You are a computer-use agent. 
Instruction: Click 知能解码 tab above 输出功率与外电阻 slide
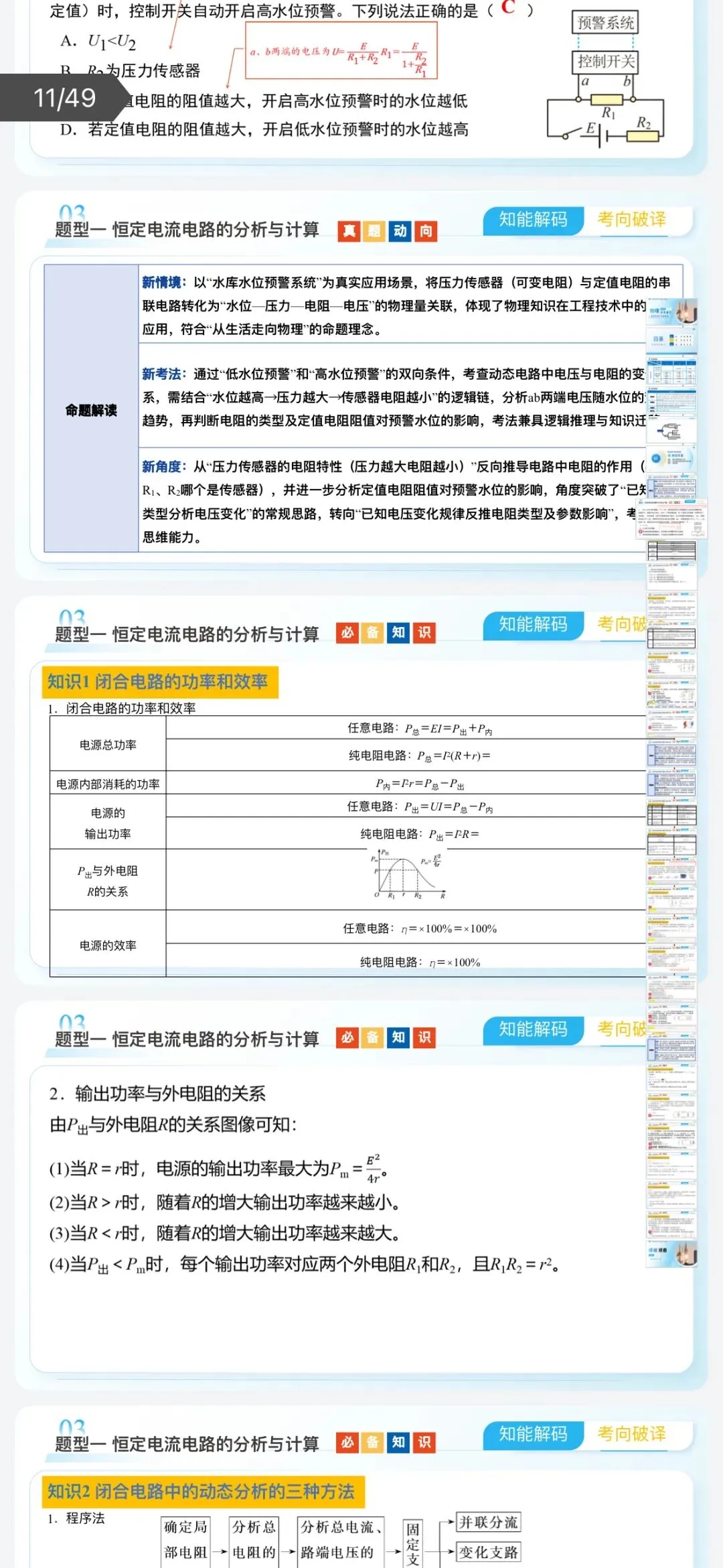point(533,1029)
